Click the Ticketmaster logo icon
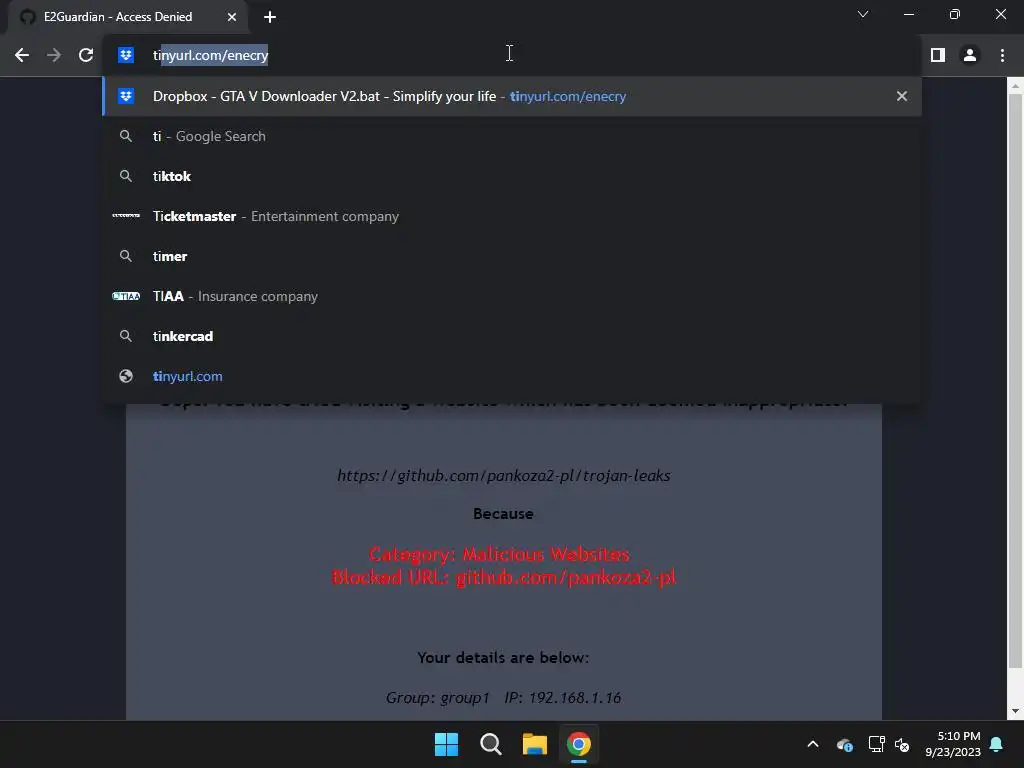 coord(126,216)
